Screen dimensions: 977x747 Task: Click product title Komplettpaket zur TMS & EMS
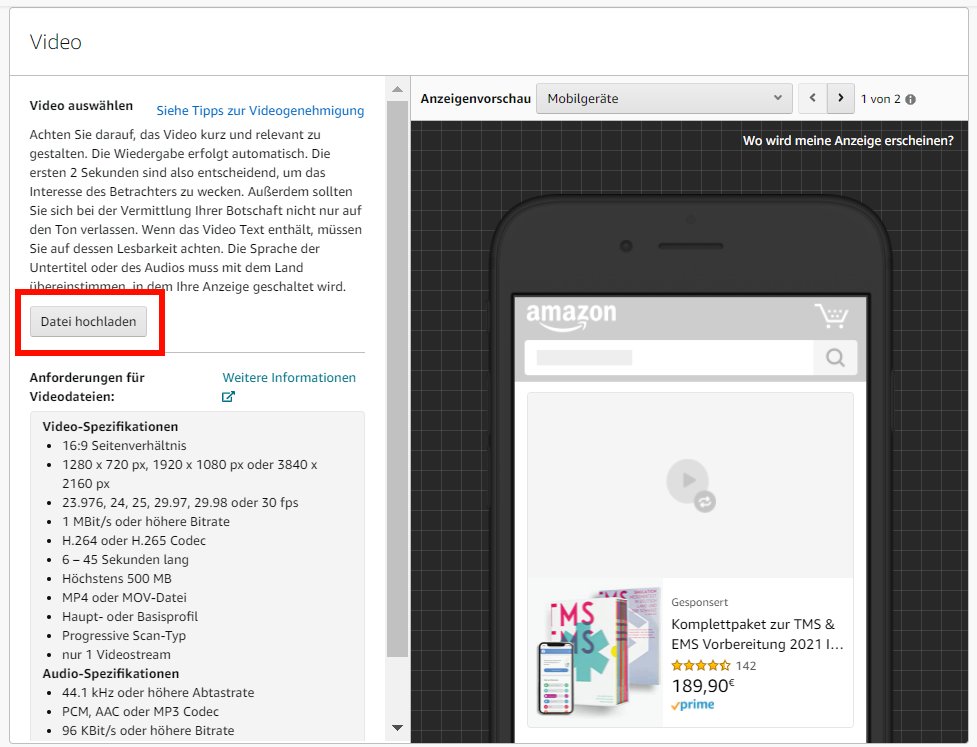pos(757,634)
